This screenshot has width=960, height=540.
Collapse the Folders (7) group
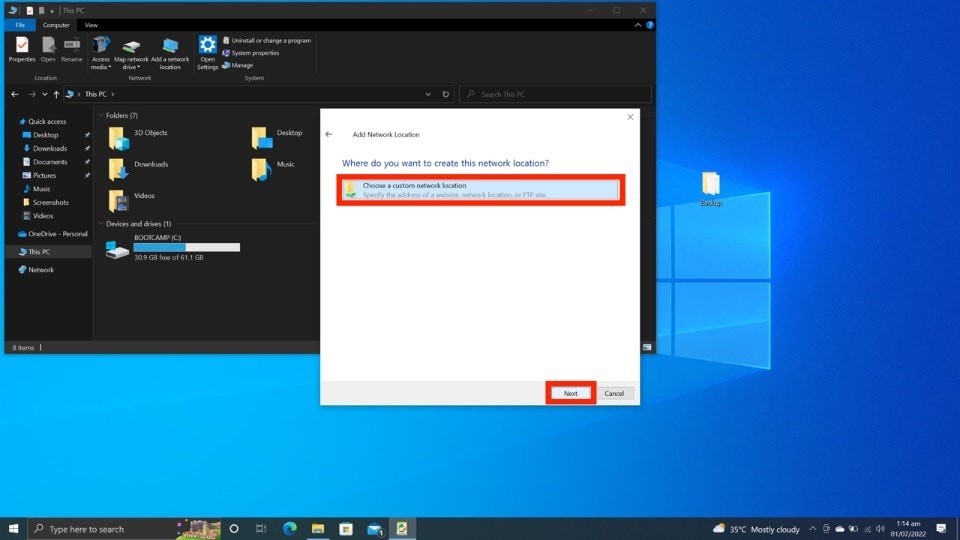pyautogui.click(x=100, y=115)
